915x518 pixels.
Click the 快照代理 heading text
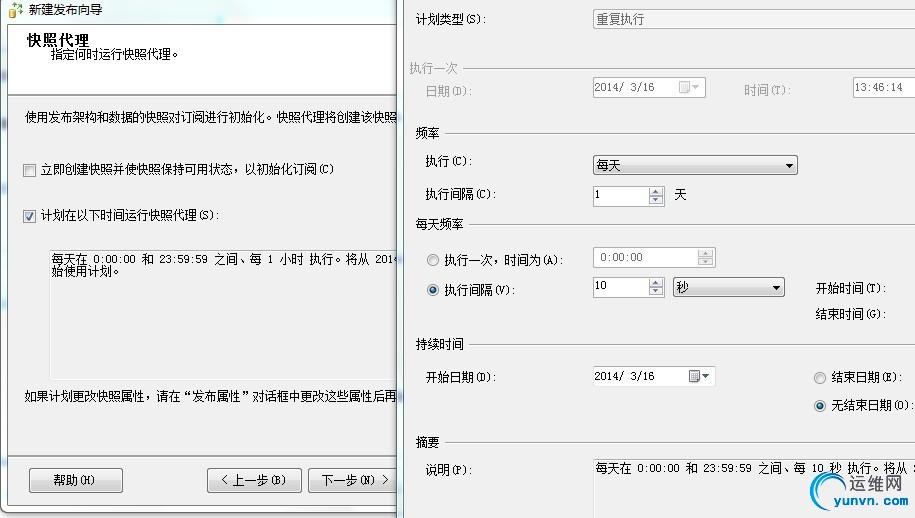tap(58, 40)
